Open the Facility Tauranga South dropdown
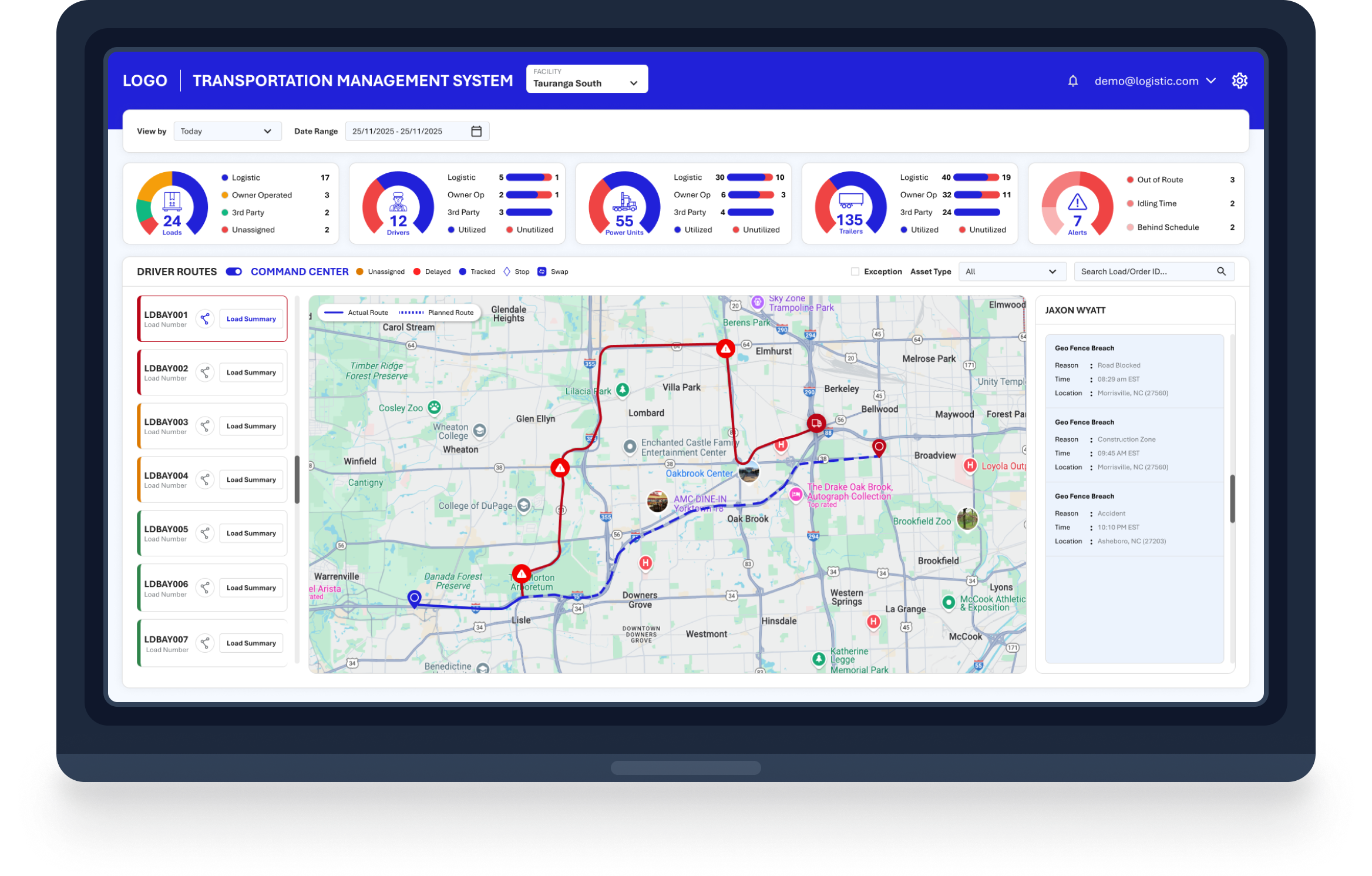Image resolution: width=1372 pixels, height=876 pixels. pyautogui.click(x=587, y=79)
